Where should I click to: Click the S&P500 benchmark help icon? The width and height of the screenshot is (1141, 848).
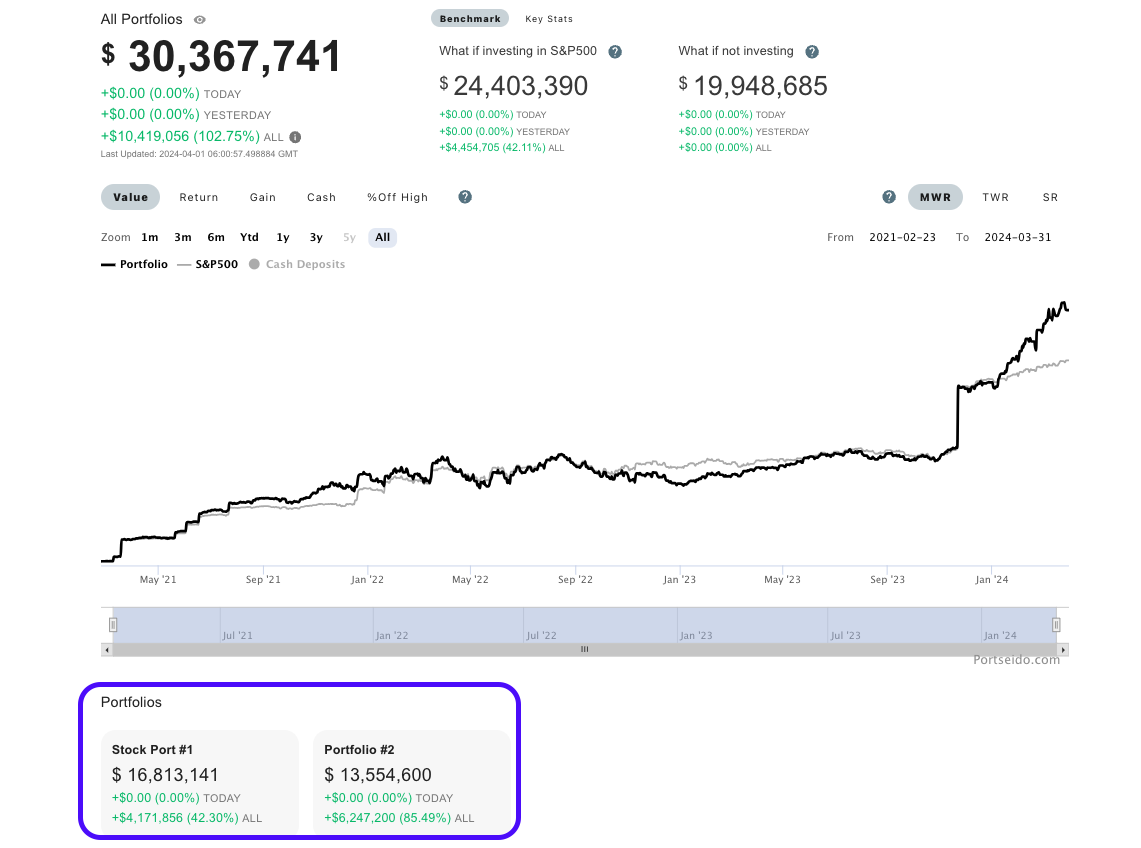(x=615, y=52)
